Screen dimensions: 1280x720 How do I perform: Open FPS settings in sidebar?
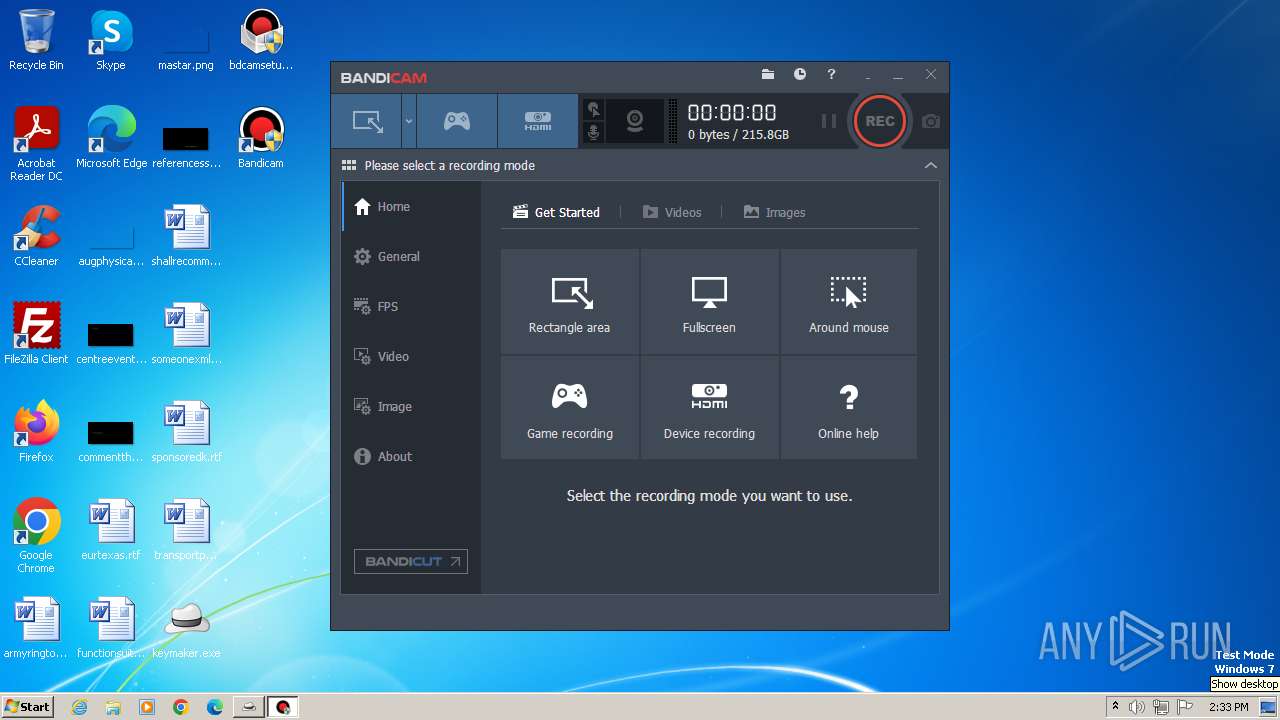point(411,307)
